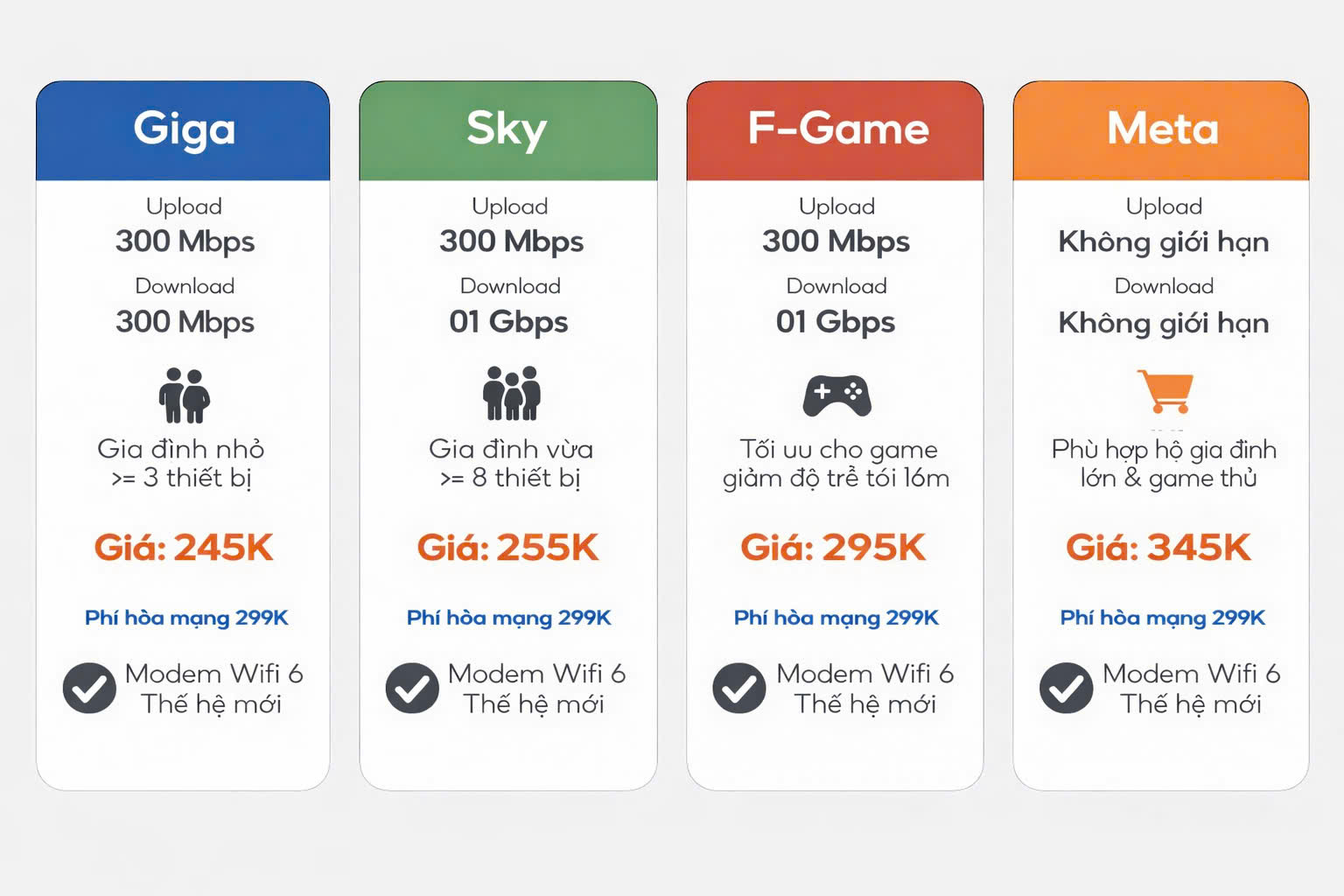Click the game controller icon in F-Game plan
1344x896 pixels.
pos(836,395)
